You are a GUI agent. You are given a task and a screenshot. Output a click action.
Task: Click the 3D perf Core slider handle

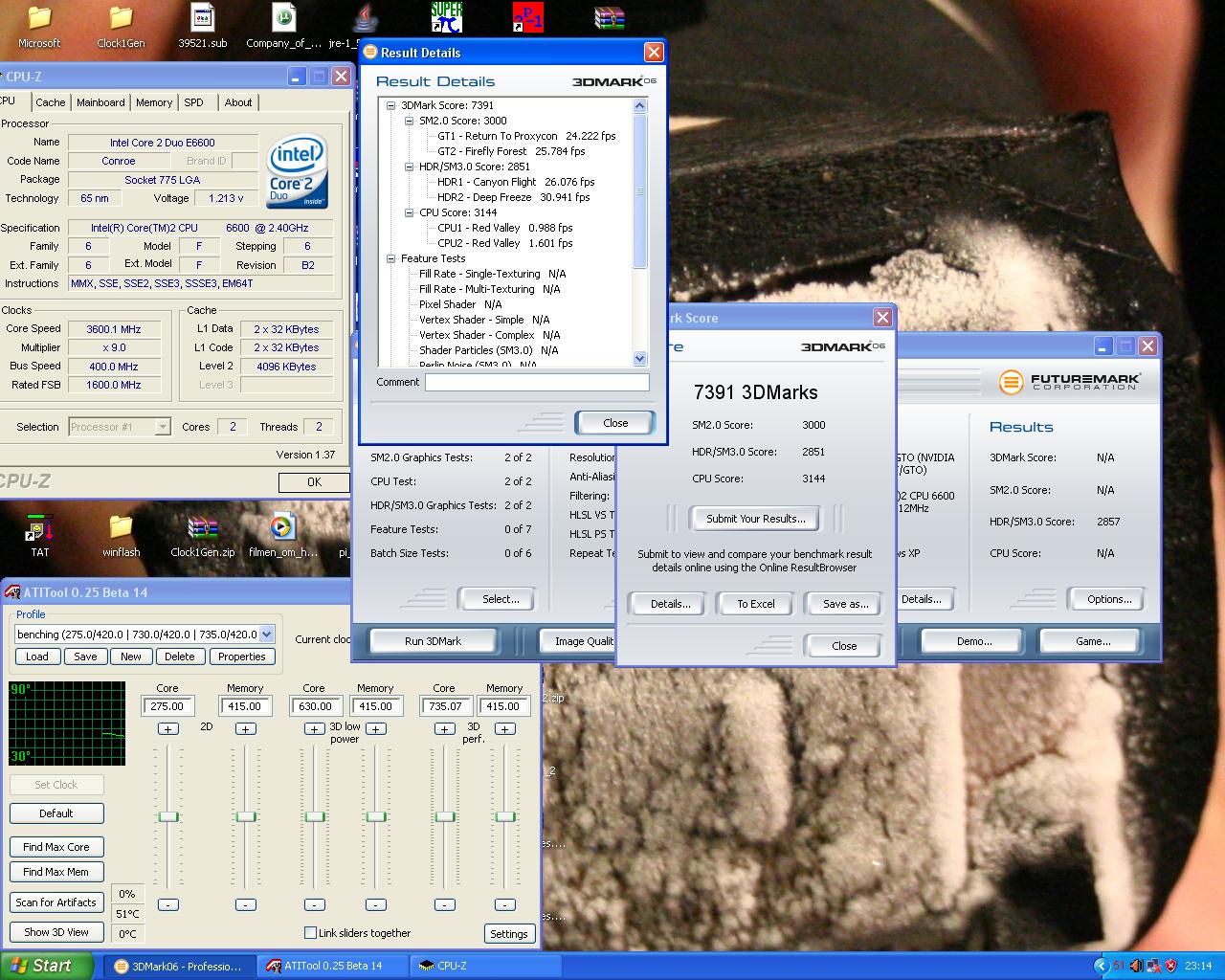[x=445, y=816]
